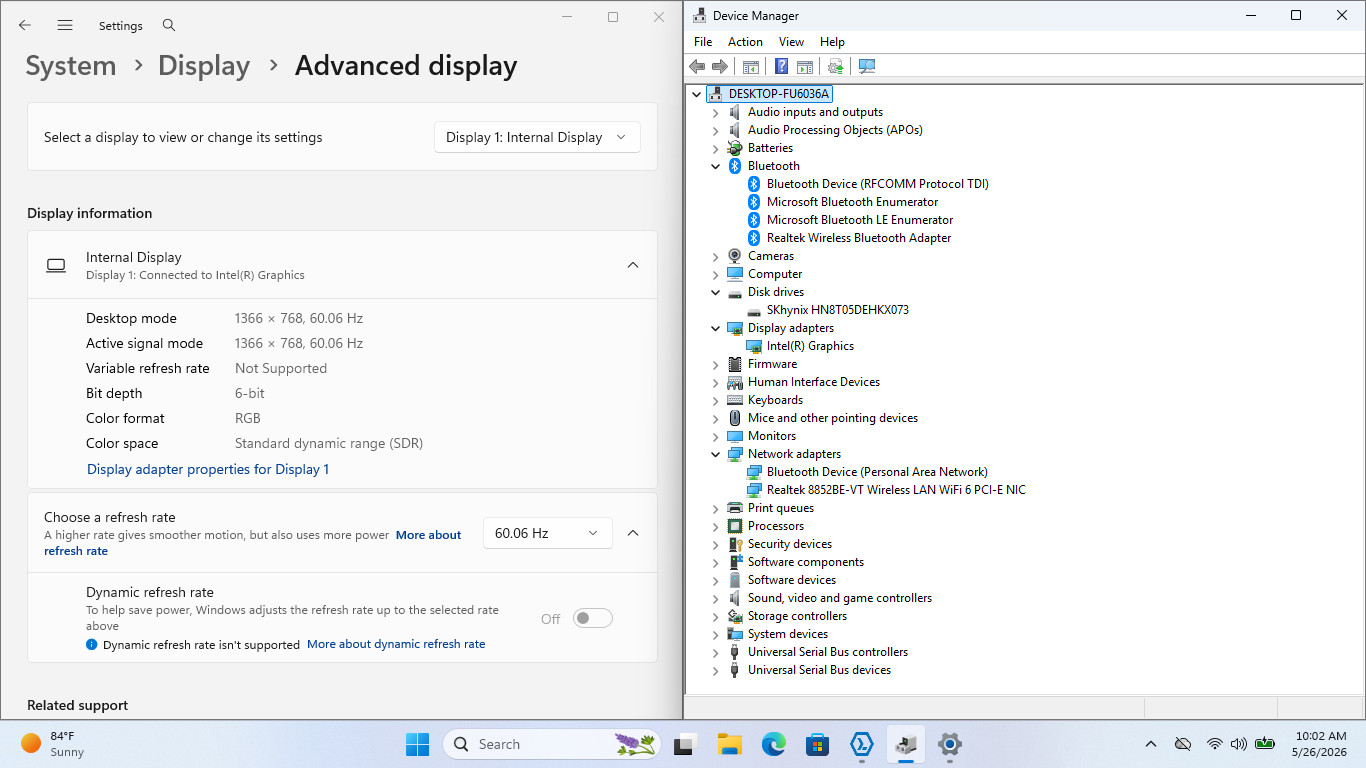Collapse the Network adapters node
Screen dimensions: 1366x768
(715, 454)
